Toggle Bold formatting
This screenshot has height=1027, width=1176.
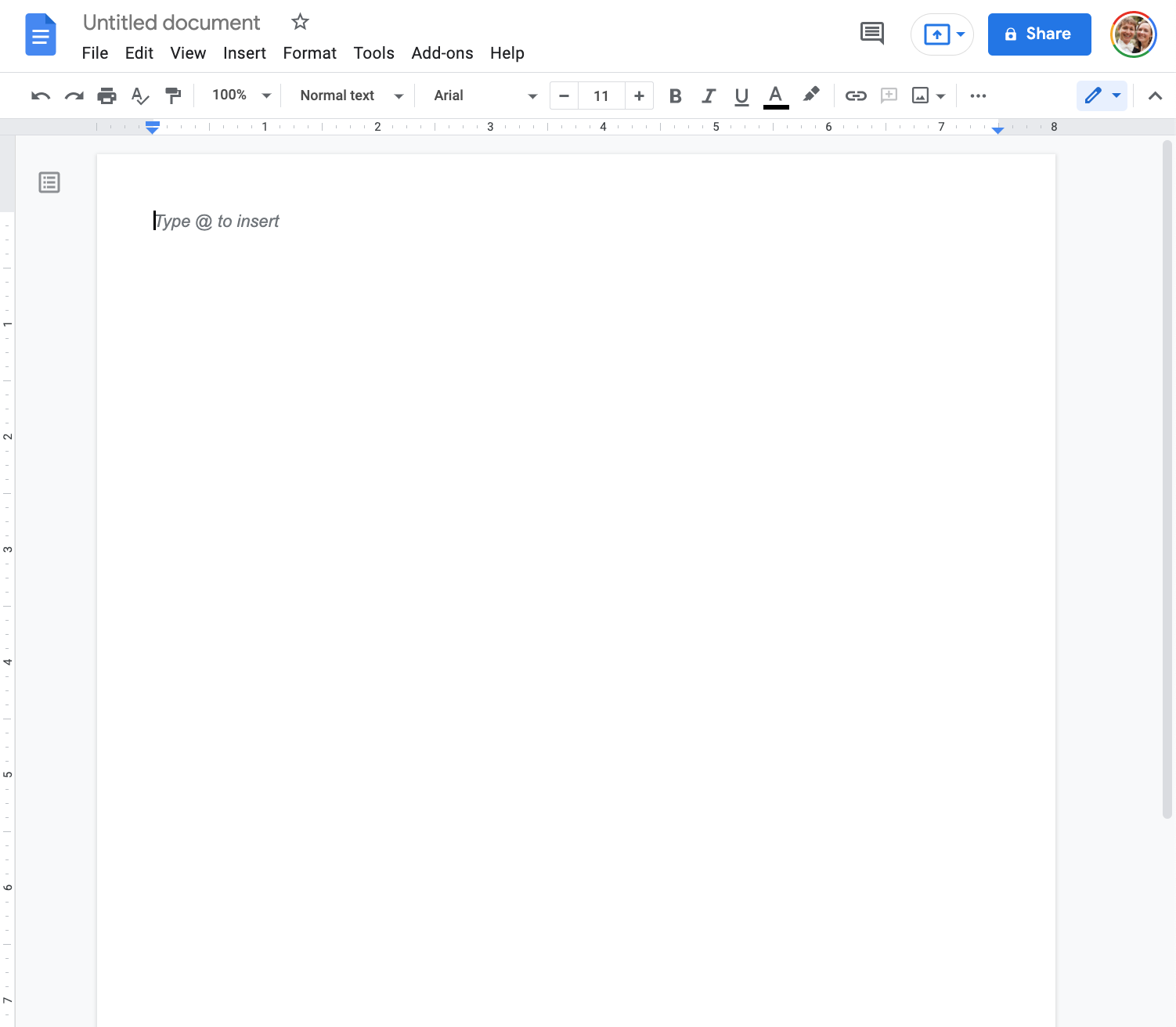pyautogui.click(x=676, y=95)
